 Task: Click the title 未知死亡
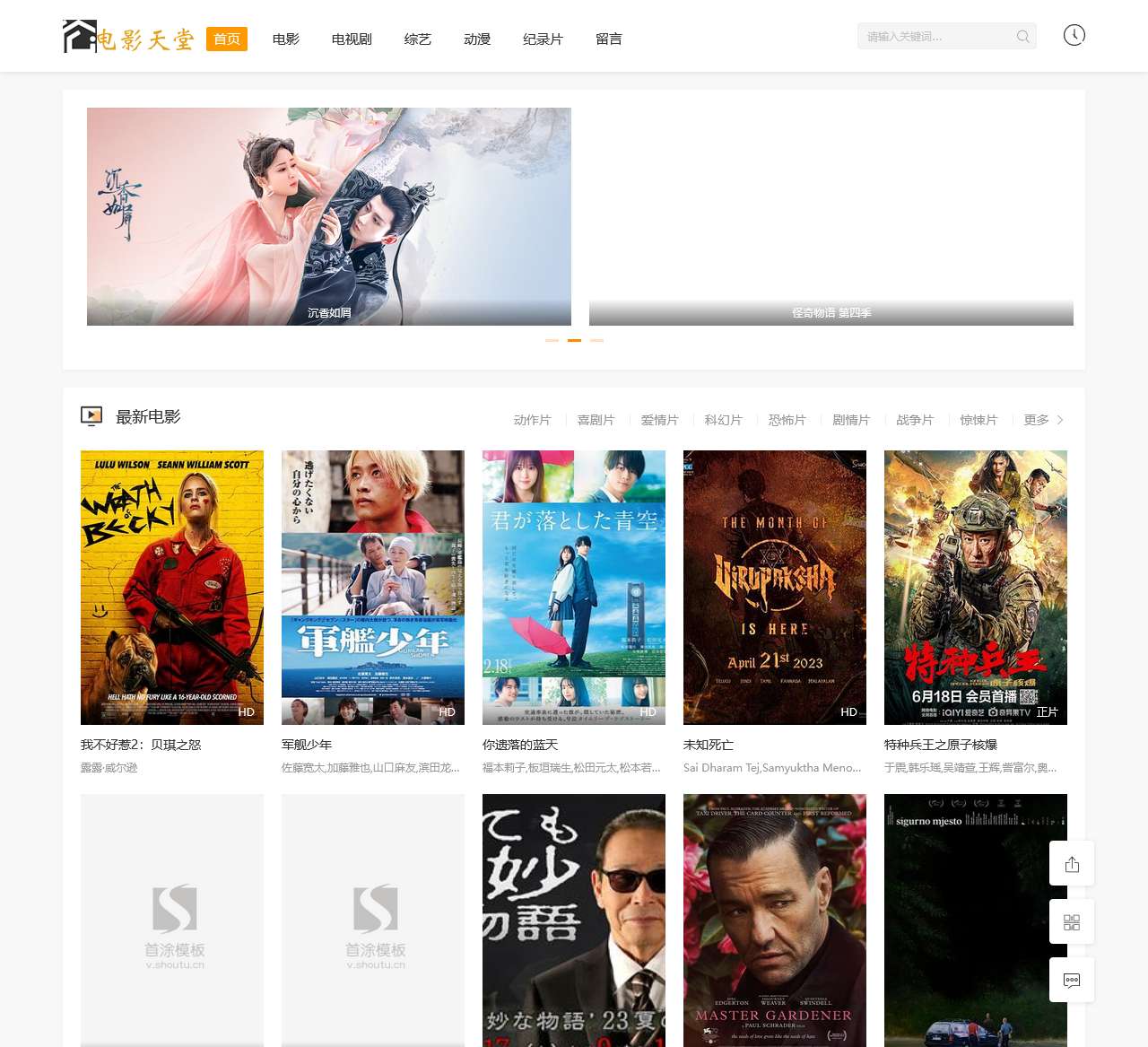point(709,745)
